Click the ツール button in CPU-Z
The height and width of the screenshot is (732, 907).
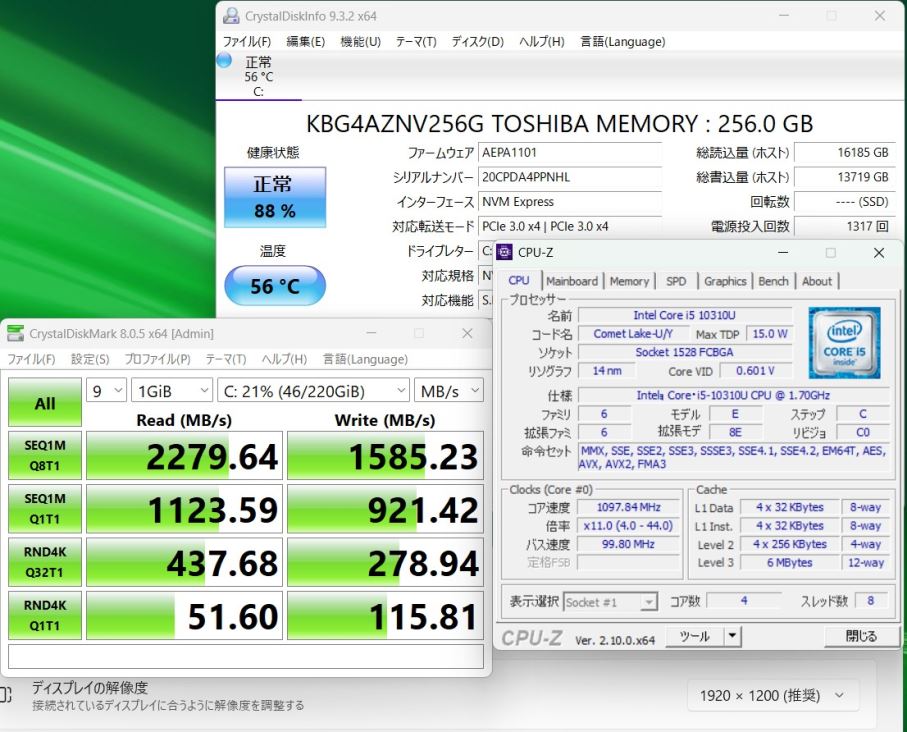click(694, 636)
